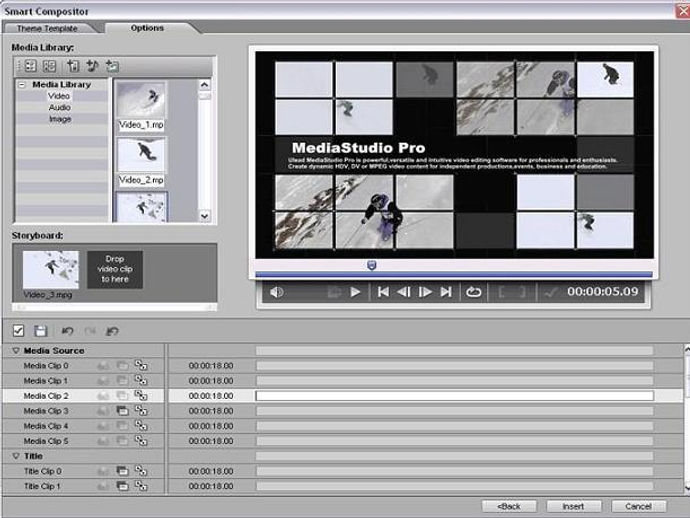Click the first Media Library toolbar icon
Image resolution: width=690 pixels, height=518 pixels.
tap(30, 66)
